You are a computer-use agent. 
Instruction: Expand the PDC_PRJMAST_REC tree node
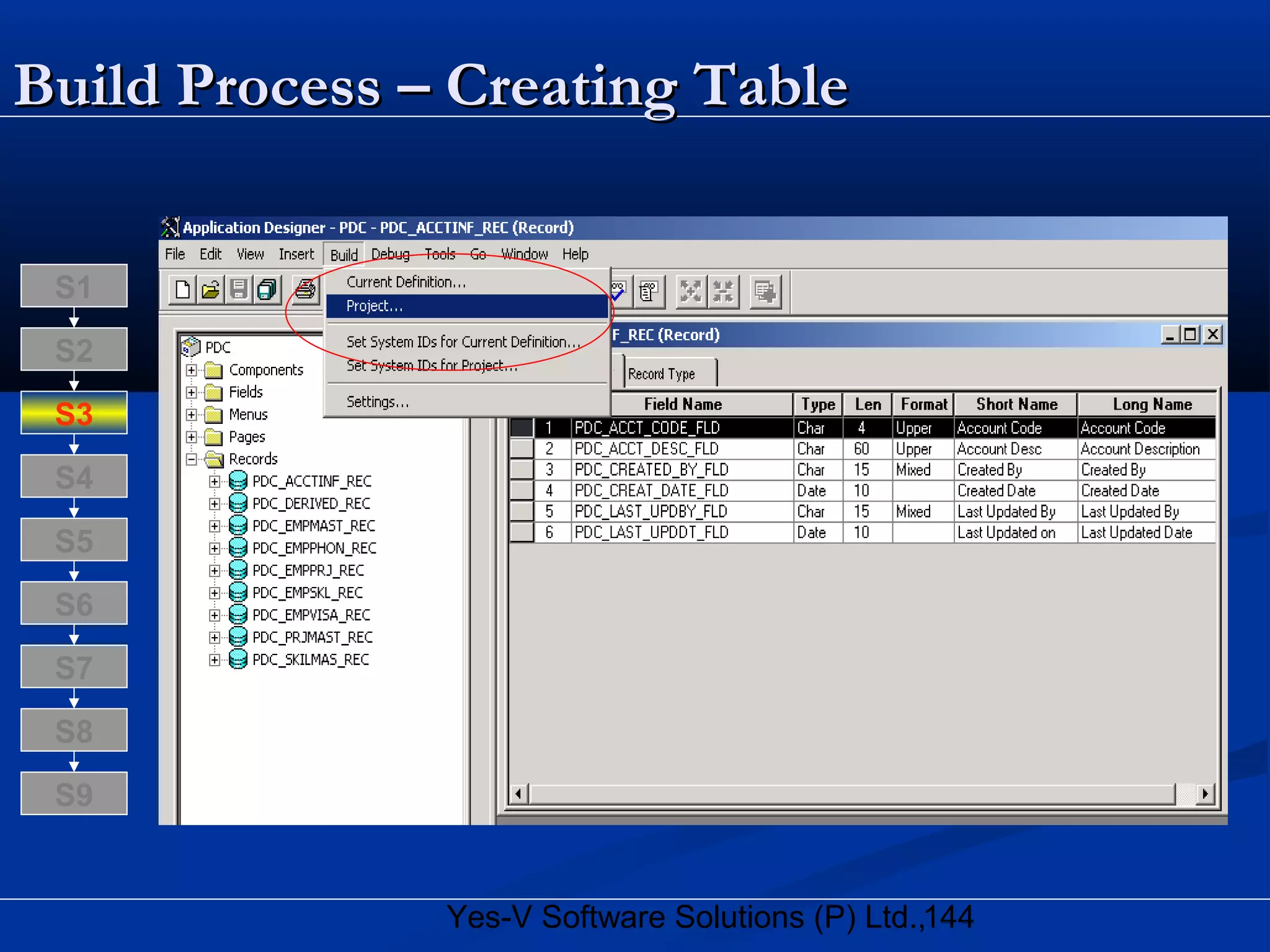[215, 638]
